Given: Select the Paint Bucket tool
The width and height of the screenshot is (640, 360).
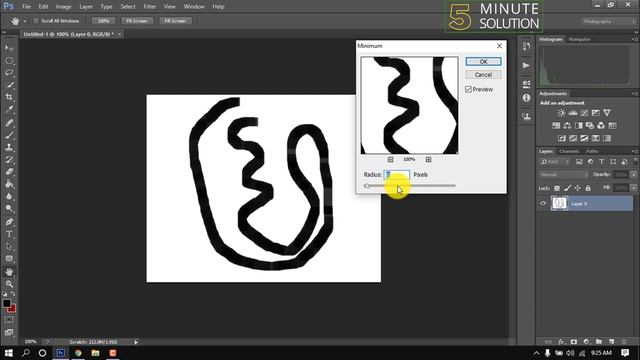Looking at the screenshot, I should [9, 184].
